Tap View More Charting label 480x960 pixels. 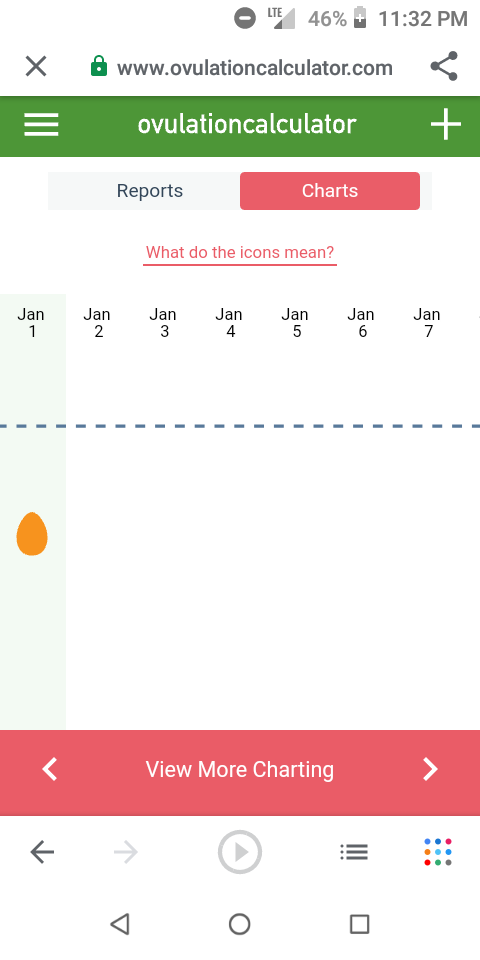pos(240,770)
